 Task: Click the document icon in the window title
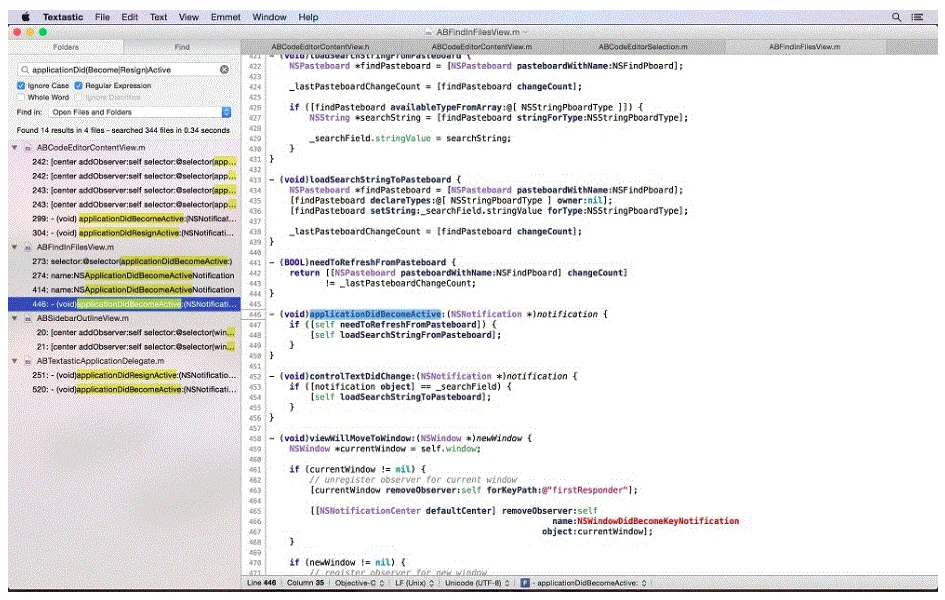click(x=429, y=32)
